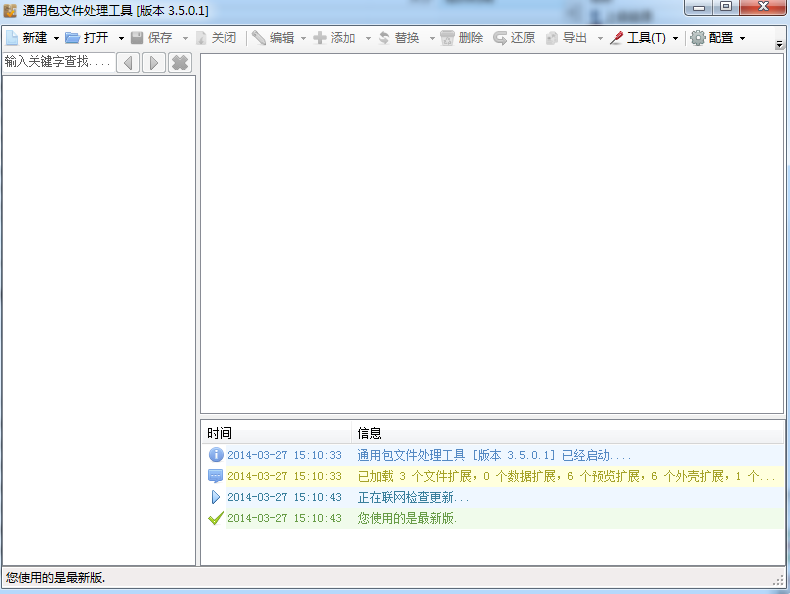Viewport: 790px width, 594px height.
Task: Click the green checkmark log icon
Action: pyautogui.click(x=216, y=518)
